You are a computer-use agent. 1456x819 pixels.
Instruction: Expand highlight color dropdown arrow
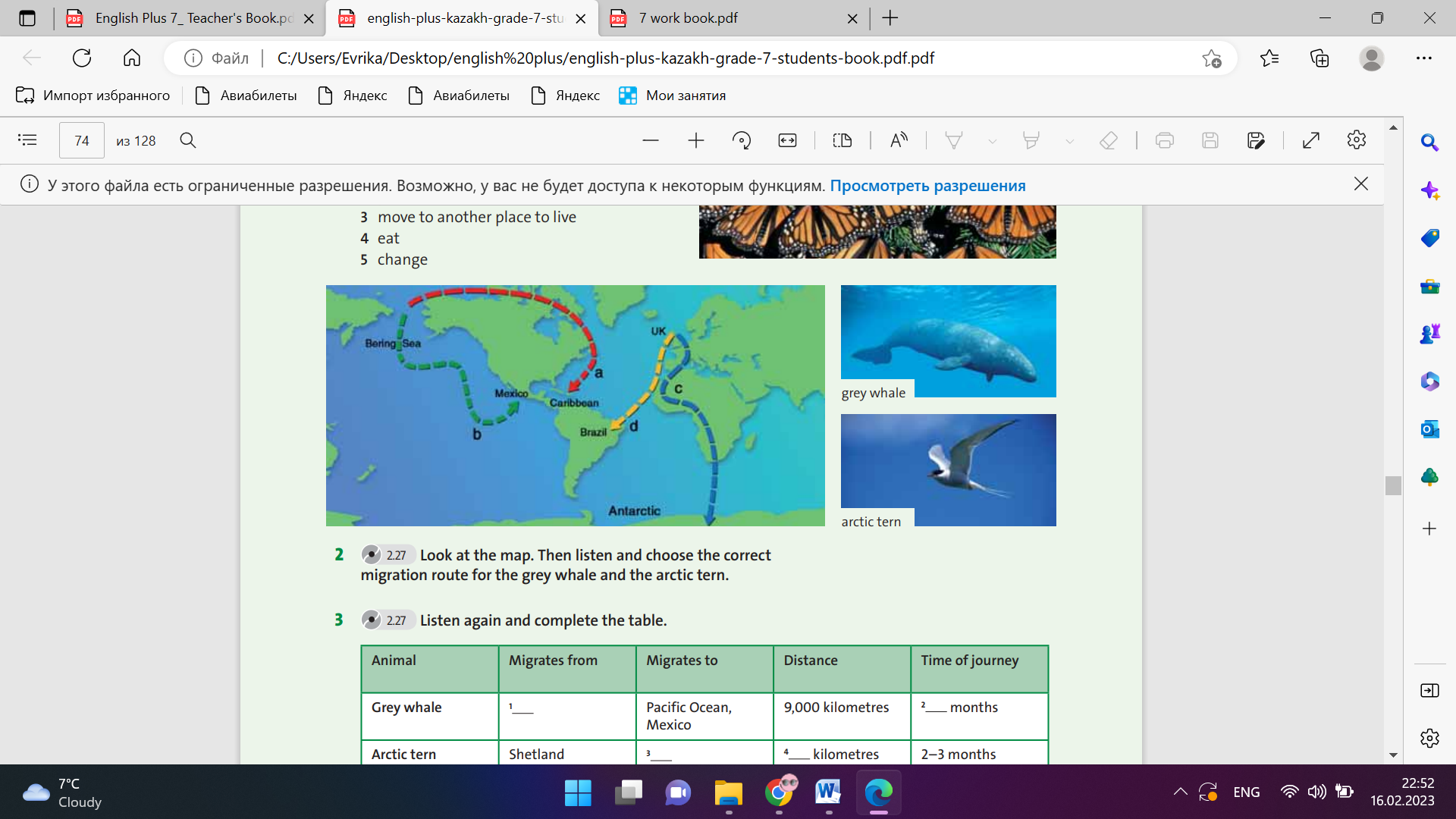pyautogui.click(x=1069, y=141)
